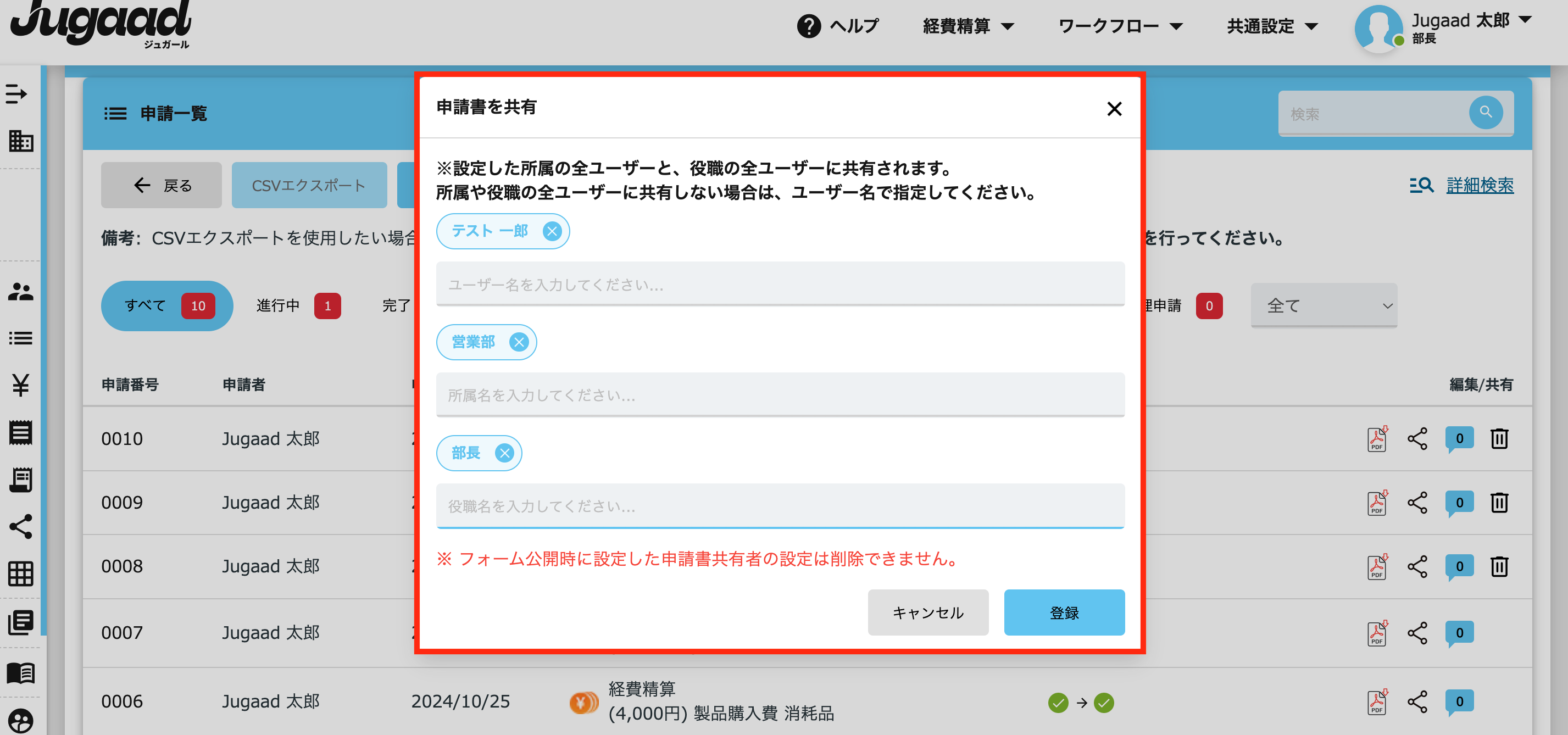Viewport: 1568px width, 735px height.
Task: Open the grid table sidebar icon
Action: pyautogui.click(x=21, y=573)
